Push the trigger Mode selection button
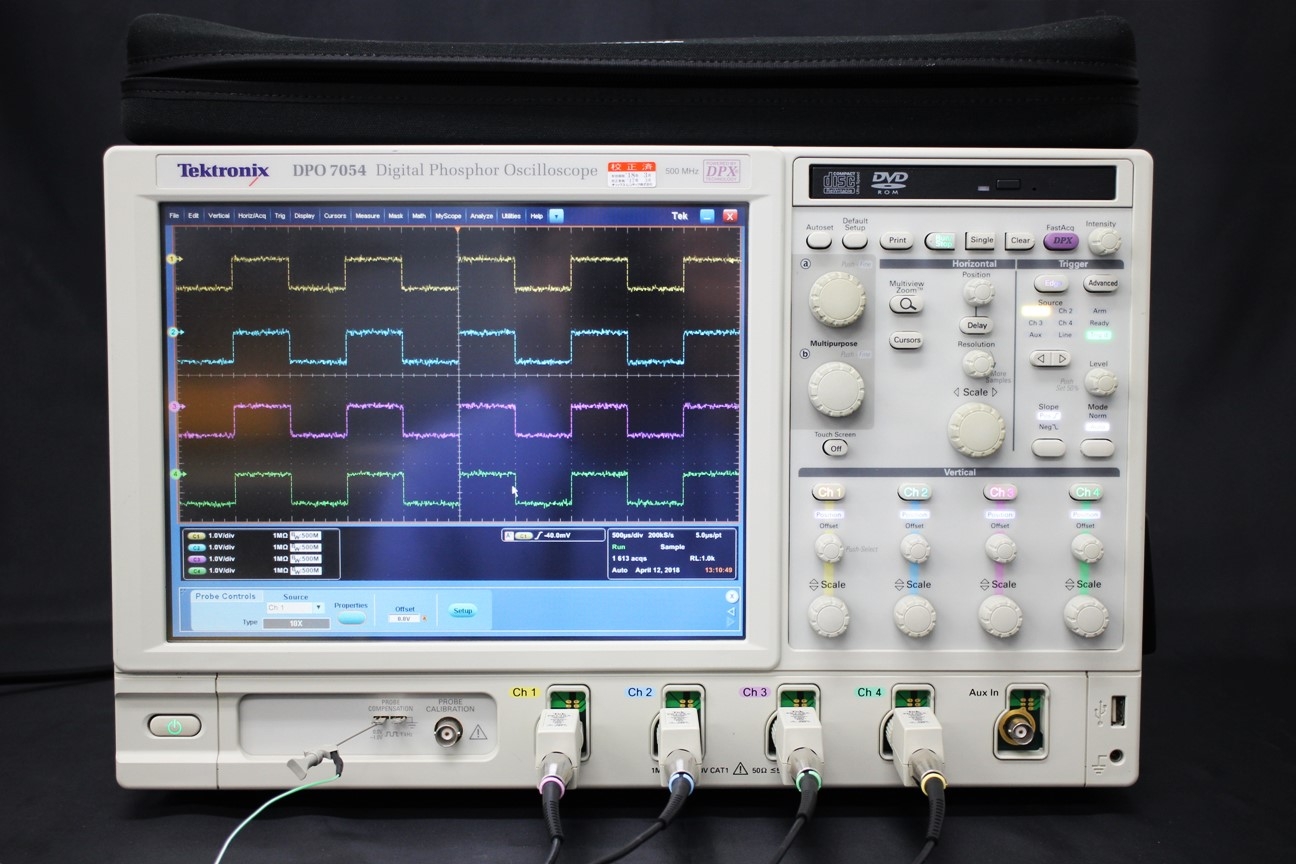The image size is (1296, 864). tap(1097, 447)
